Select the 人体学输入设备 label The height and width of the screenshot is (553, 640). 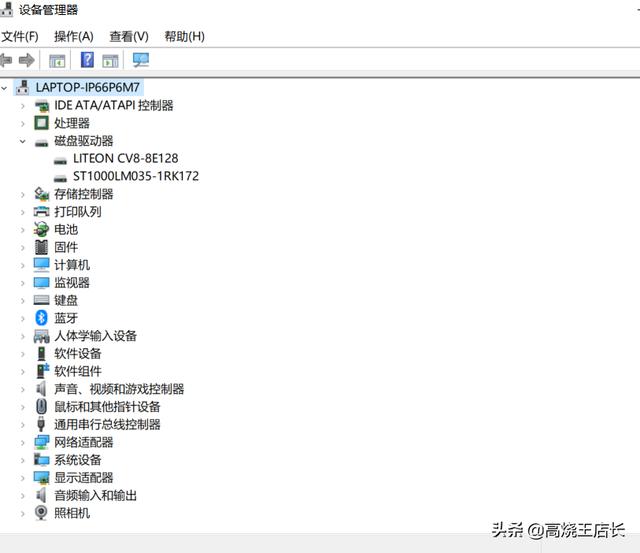[96, 336]
